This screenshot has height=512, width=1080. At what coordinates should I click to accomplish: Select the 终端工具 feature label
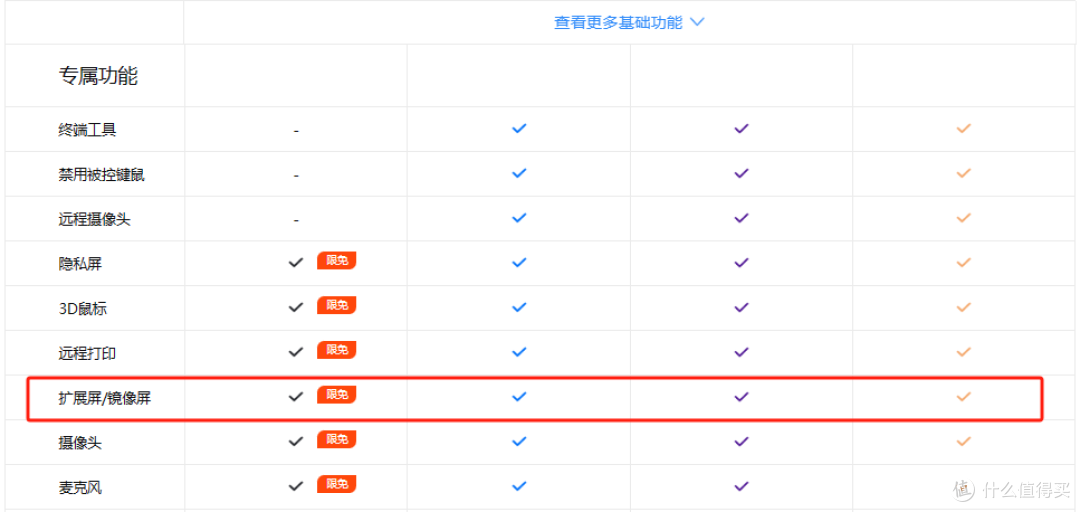[x=87, y=130]
